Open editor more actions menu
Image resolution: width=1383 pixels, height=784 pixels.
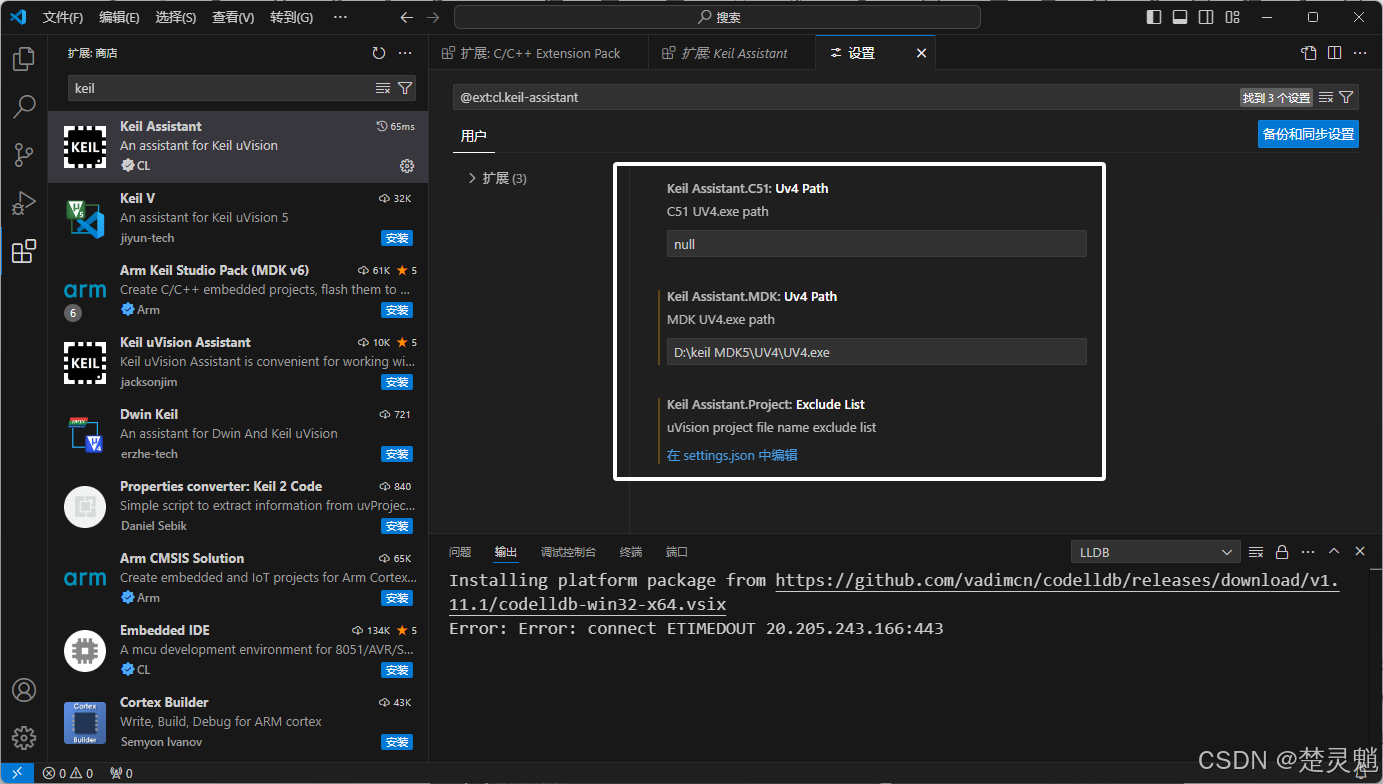point(1361,53)
